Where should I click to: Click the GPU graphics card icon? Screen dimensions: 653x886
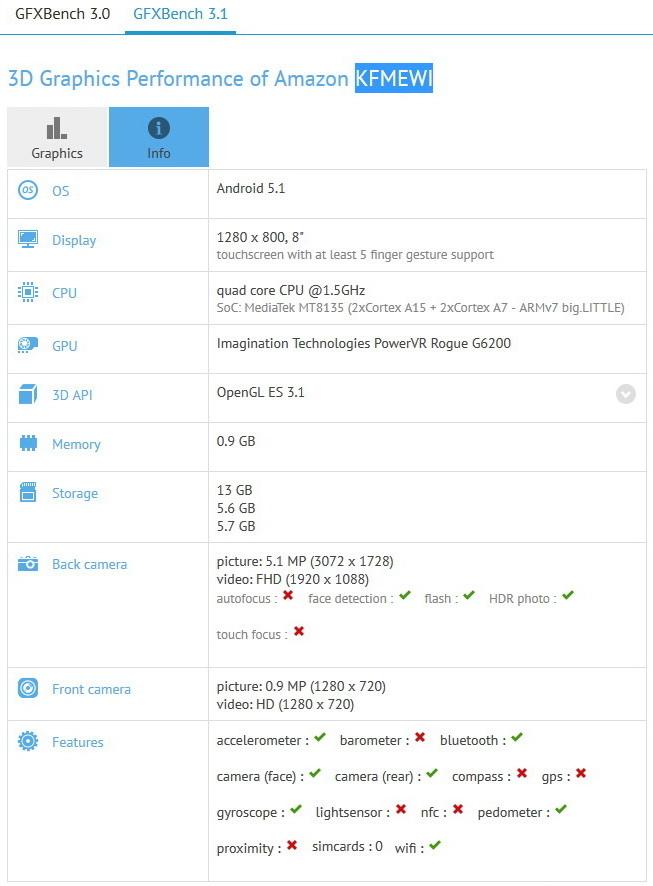[x=28, y=345]
